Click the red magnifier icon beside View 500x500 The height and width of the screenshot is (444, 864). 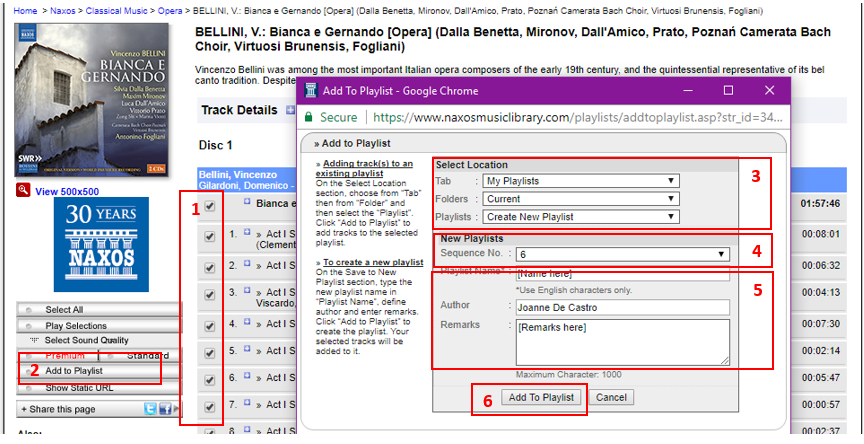click(x=23, y=191)
